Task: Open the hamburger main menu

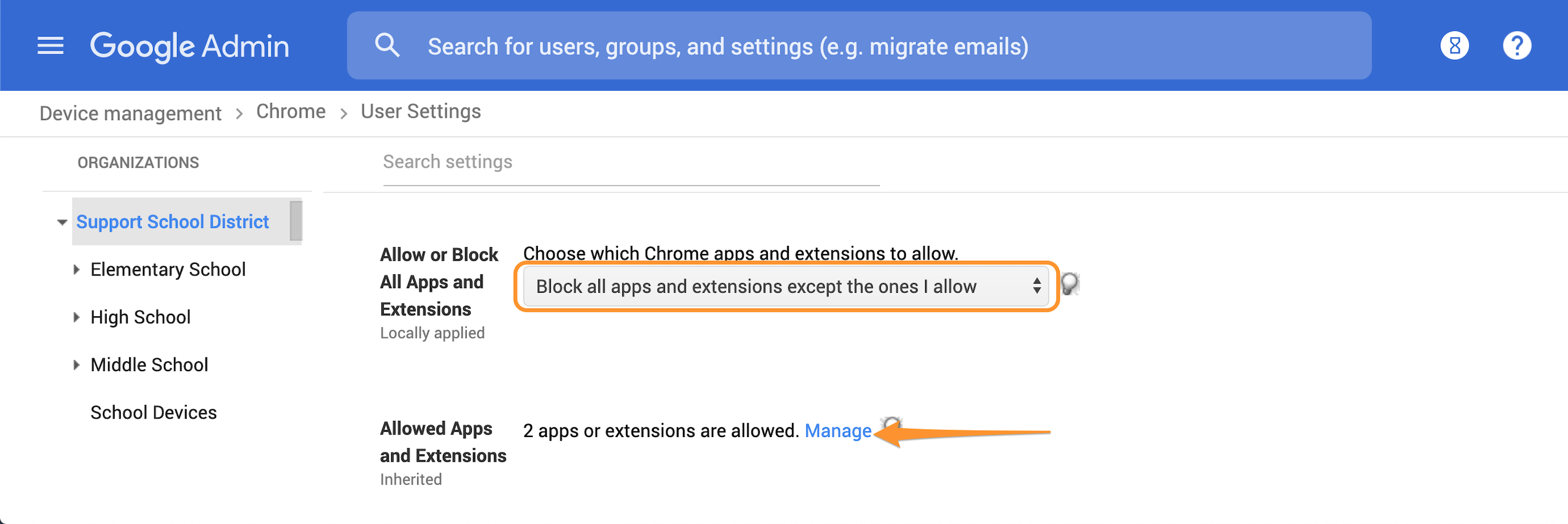Action: 51,46
